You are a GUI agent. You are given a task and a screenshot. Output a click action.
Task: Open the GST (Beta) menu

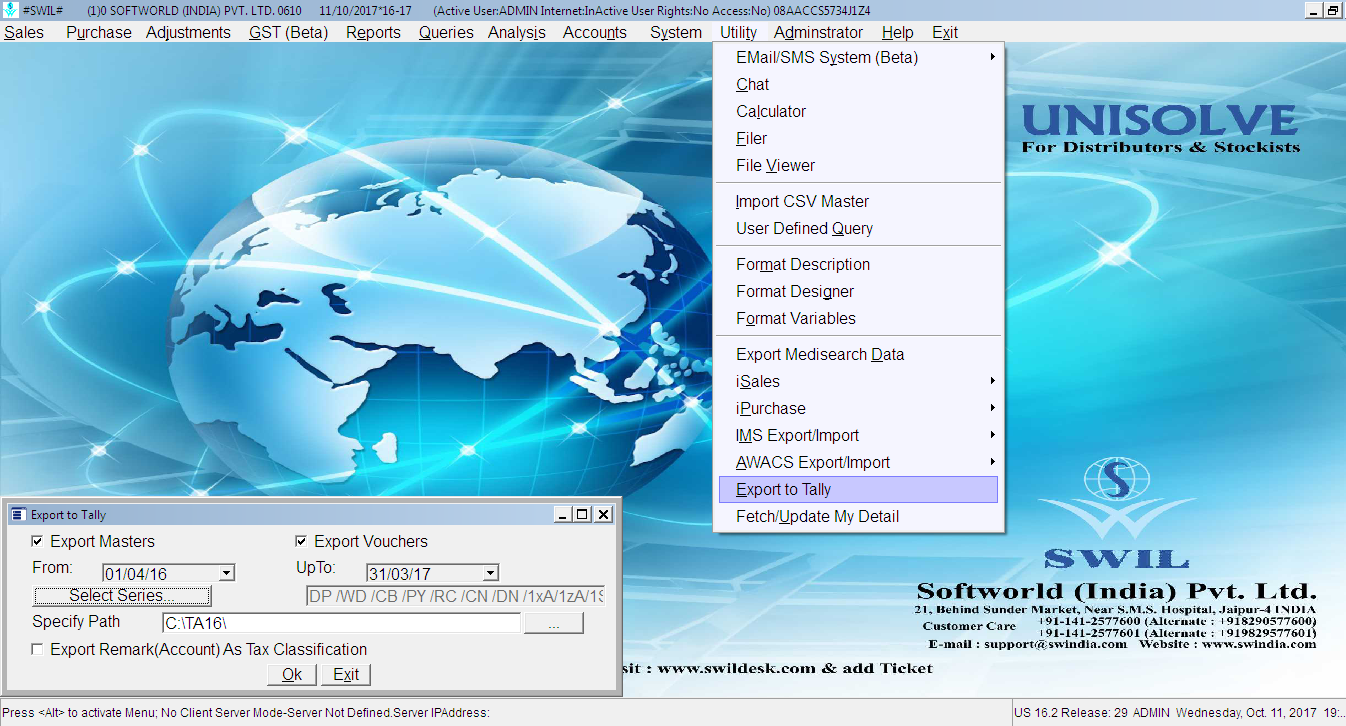288,32
